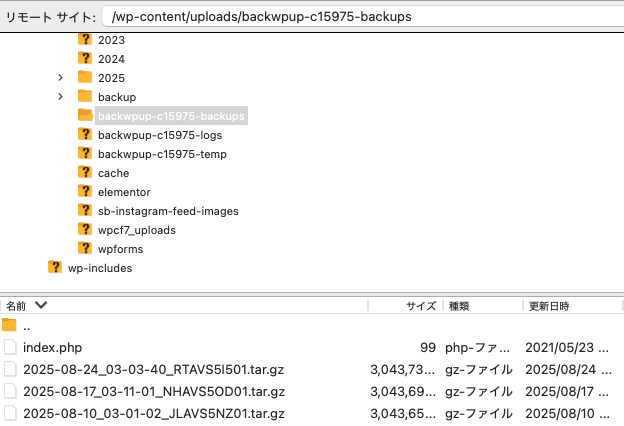This screenshot has width=624, height=426.
Task: Click the index.php file icon
Action: click(x=10, y=347)
